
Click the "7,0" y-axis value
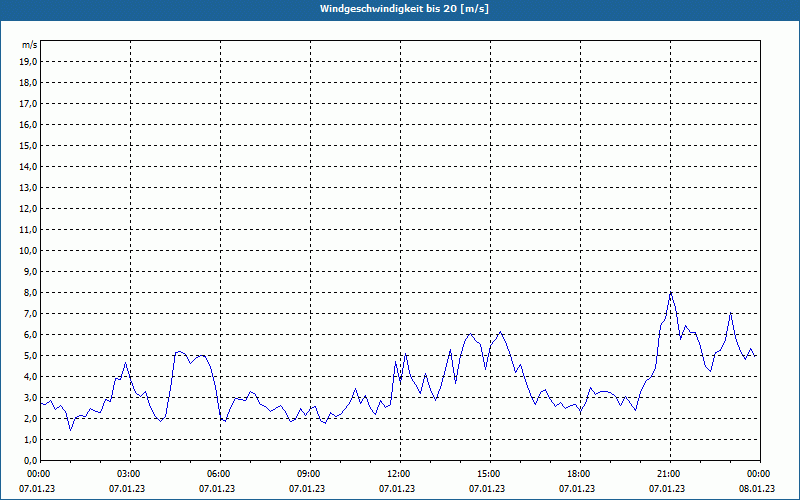pyautogui.click(x=31, y=313)
